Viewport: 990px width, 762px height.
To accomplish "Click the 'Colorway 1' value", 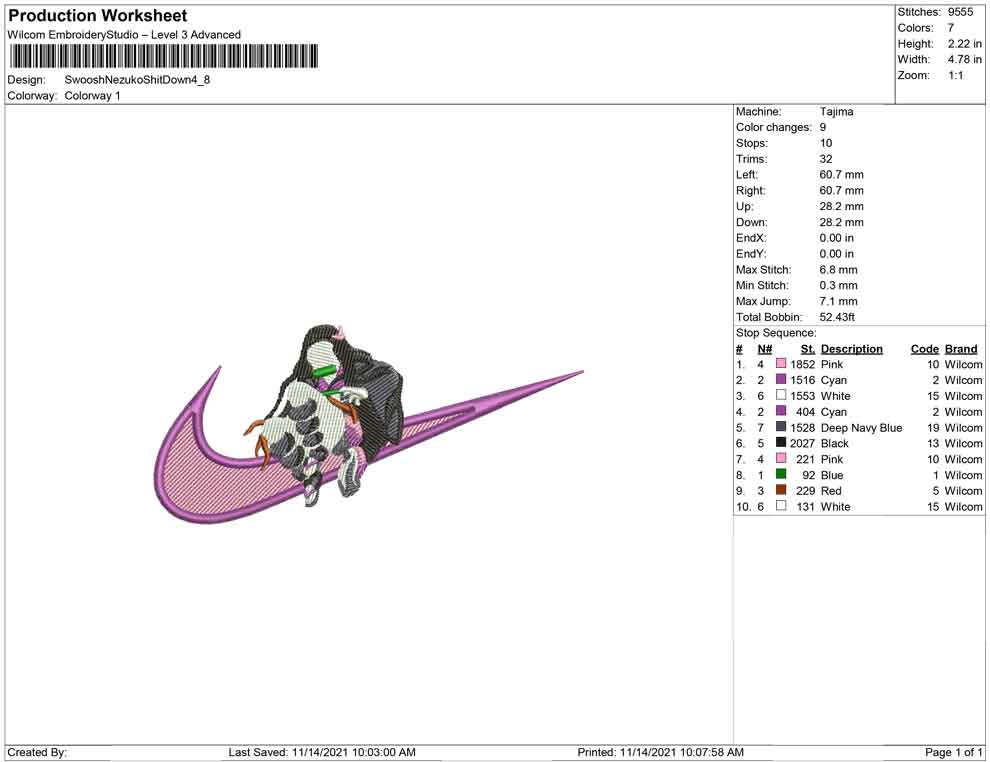I will coord(92,96).
